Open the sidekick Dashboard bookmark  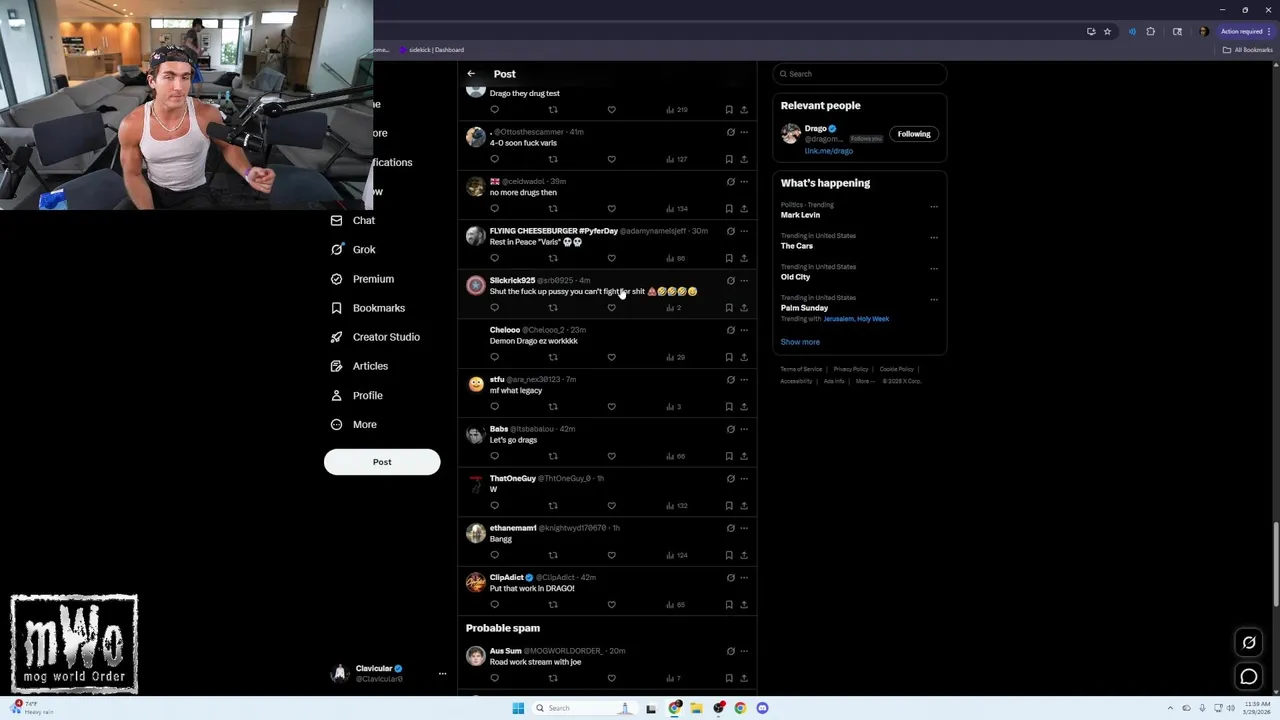(432, 50)
